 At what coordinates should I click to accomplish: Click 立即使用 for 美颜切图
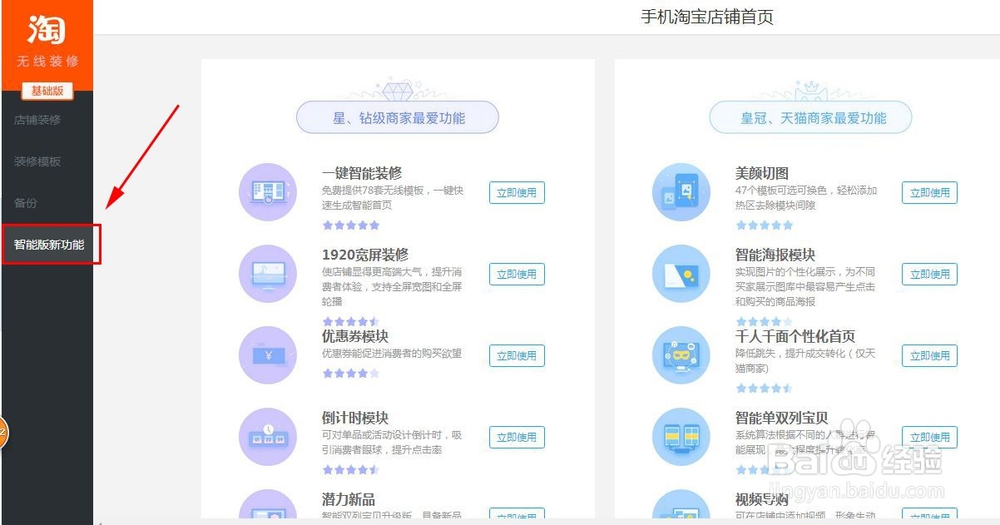[x=930, y=193]
